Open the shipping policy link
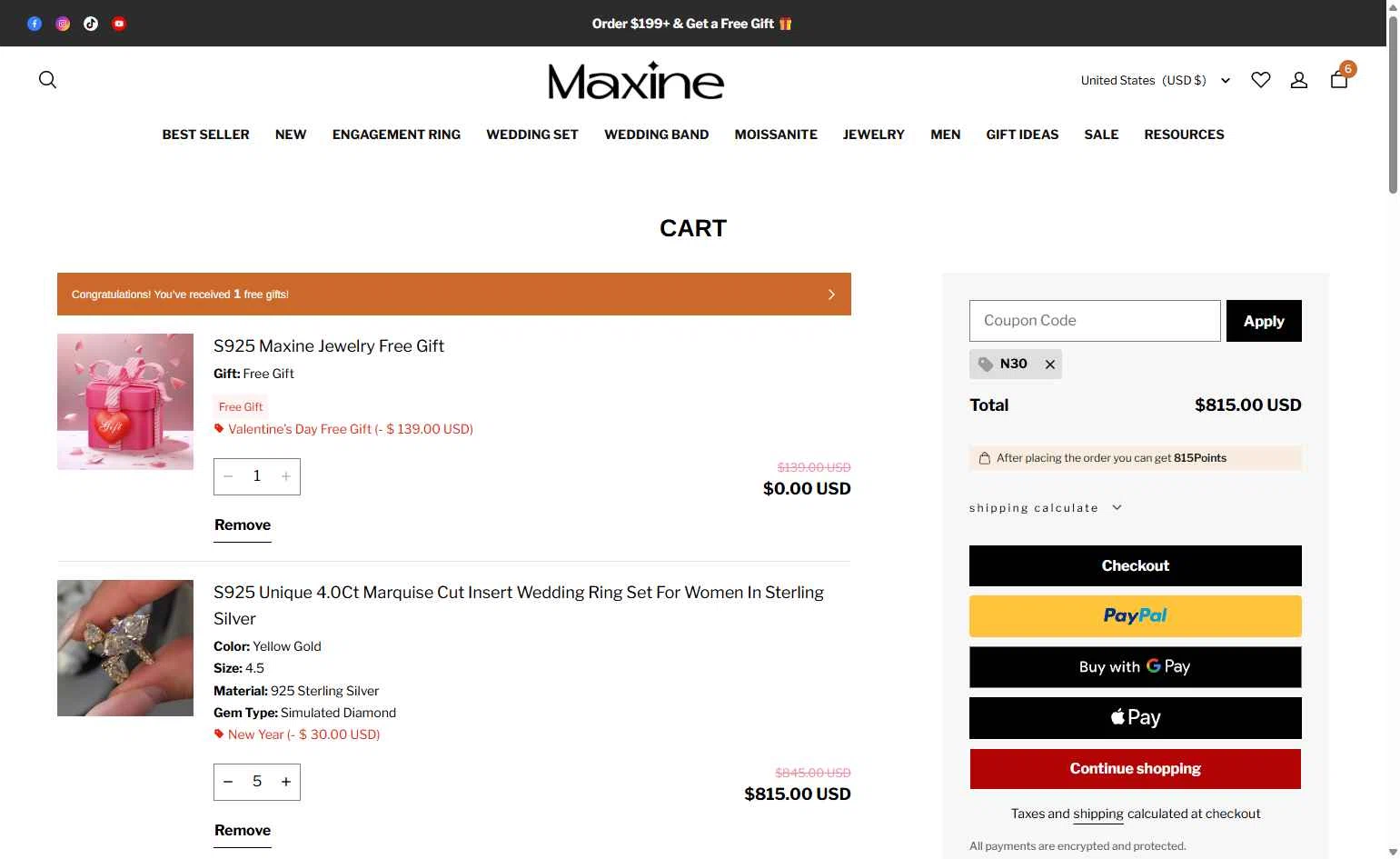 1098,814
